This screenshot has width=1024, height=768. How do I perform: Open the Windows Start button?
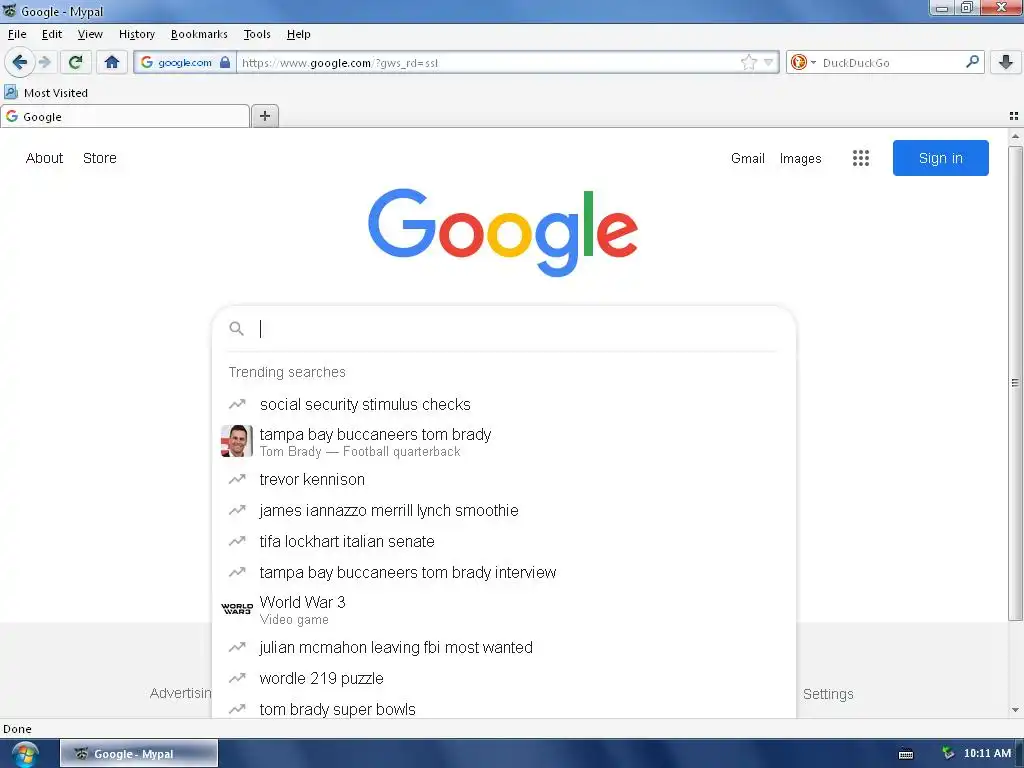click(24, 754)
